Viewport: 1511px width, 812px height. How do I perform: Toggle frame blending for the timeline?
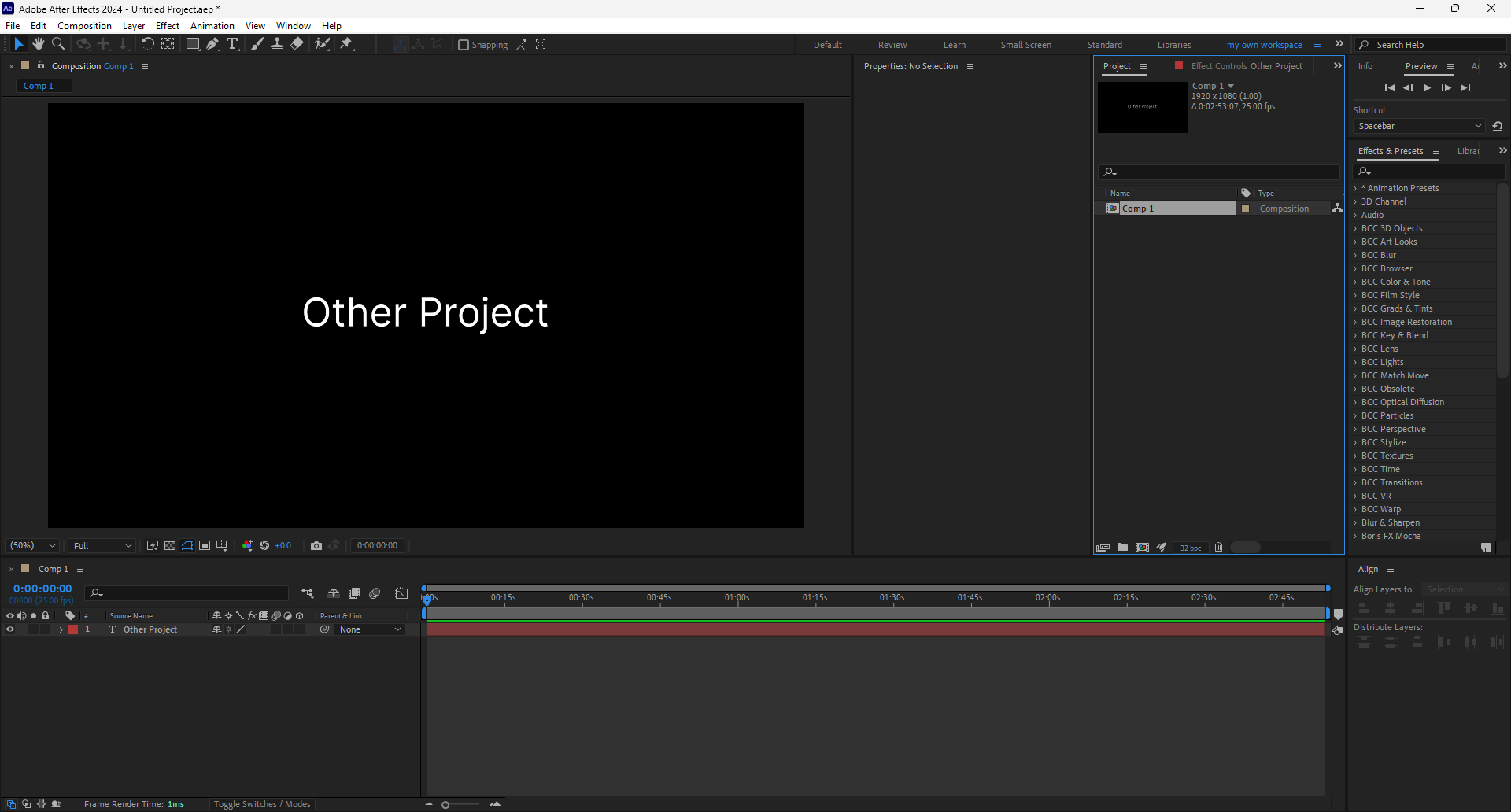point(354,593)
